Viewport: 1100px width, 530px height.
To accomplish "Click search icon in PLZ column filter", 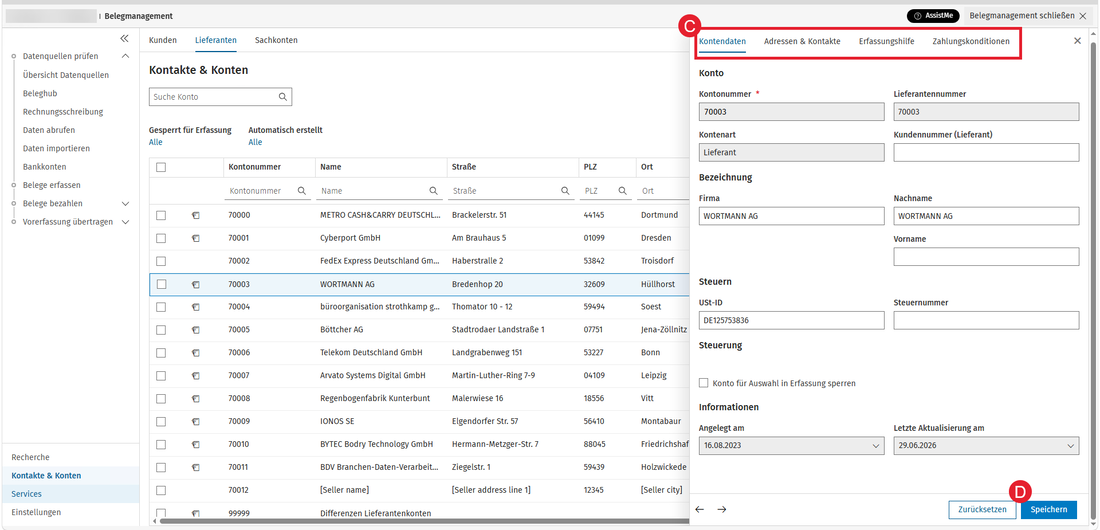I will [622, 190].
